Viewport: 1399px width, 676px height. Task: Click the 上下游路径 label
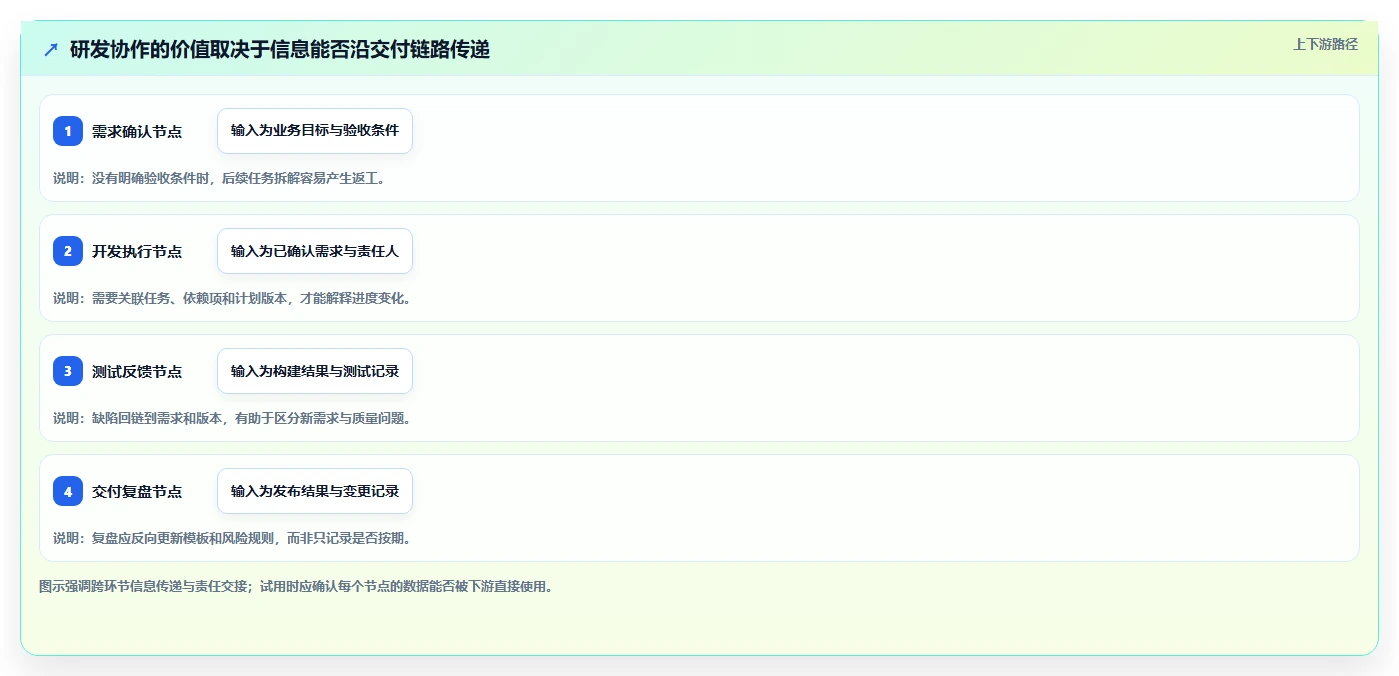1325,44
